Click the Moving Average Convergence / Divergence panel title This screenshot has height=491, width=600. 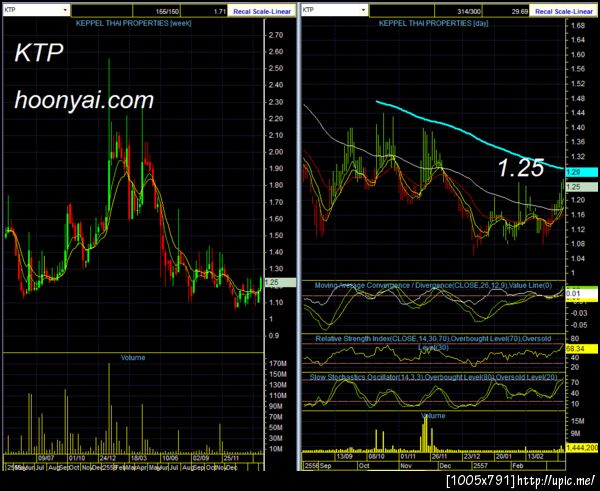click(433, 285)
